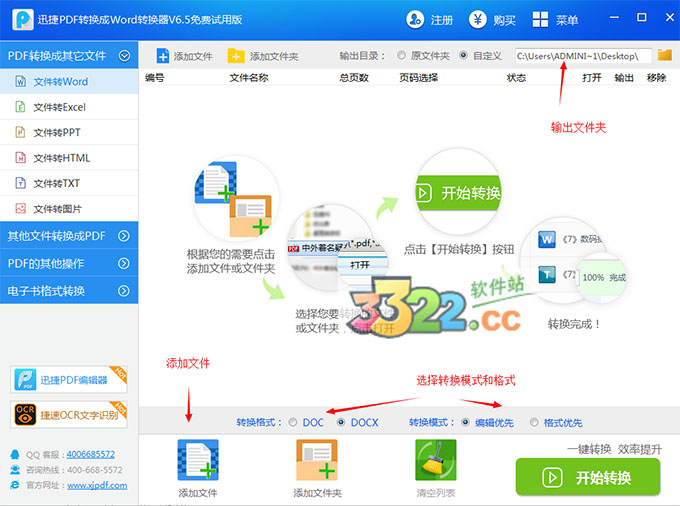Select 文件转HTML menu item
Screen dimensions: 680x506
pyautogui.click(x=69, y=158)
